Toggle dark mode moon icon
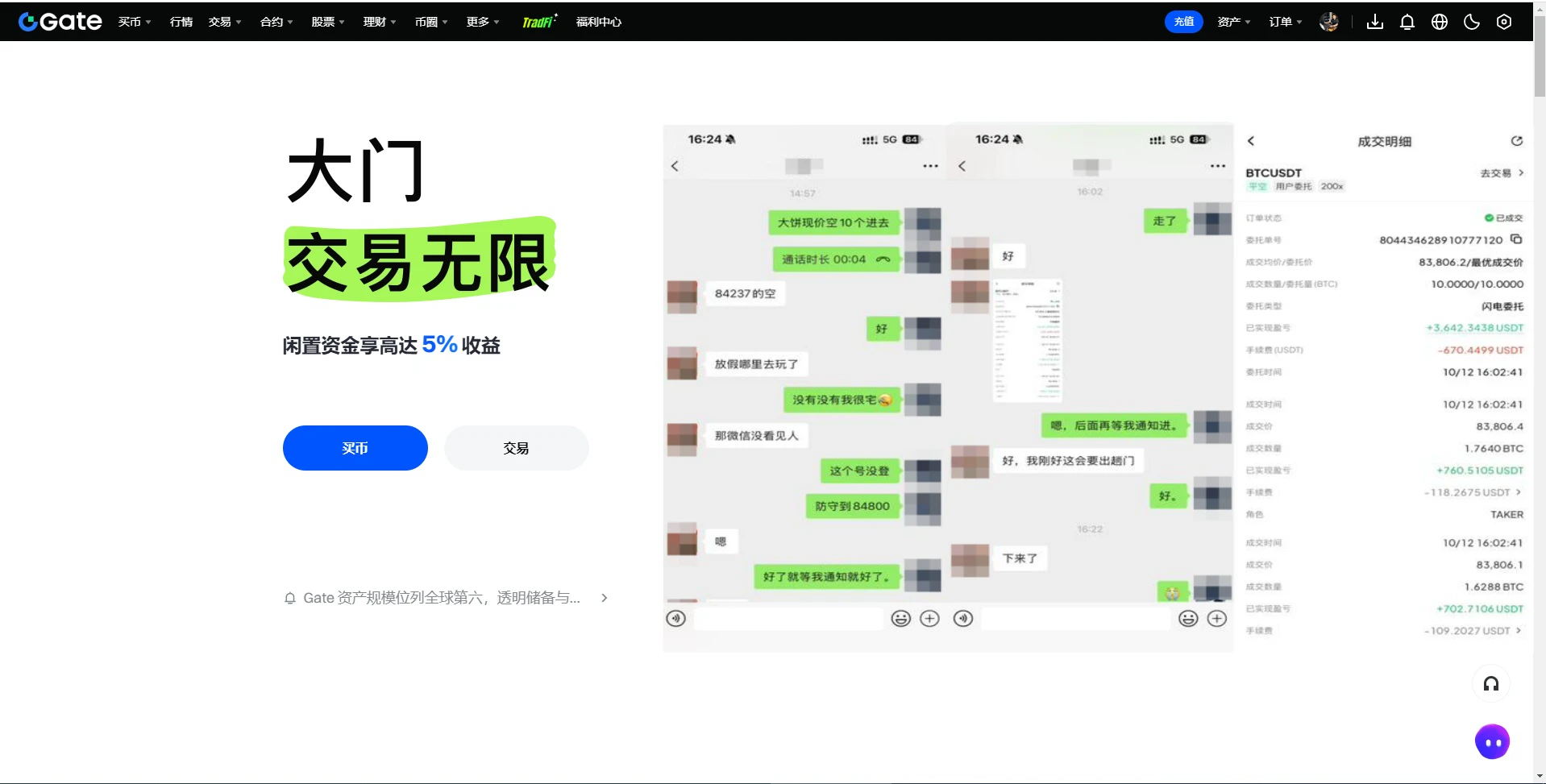Image resolution: width=1546 pixels, height=784 pixels. pyautogui.click(x=1472, y=22)
